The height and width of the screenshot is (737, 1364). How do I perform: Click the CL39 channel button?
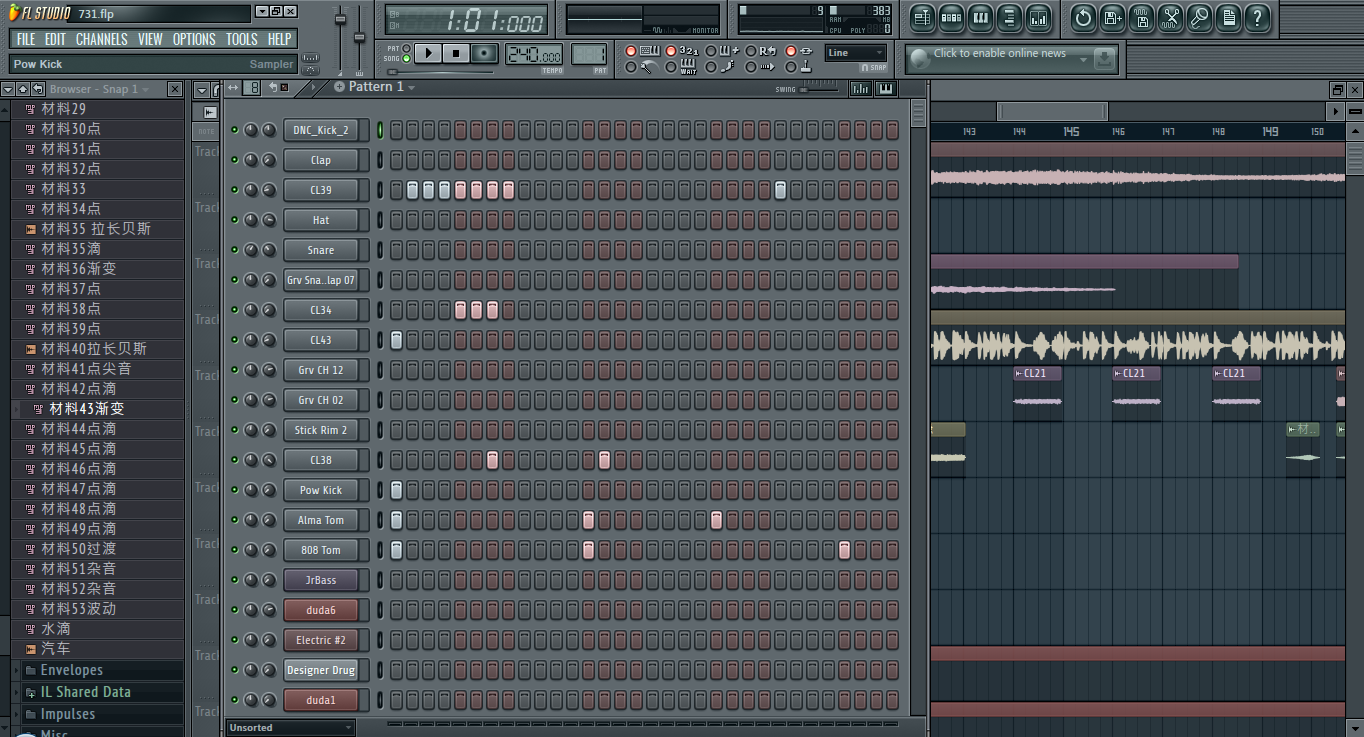(x=321, y=190)
